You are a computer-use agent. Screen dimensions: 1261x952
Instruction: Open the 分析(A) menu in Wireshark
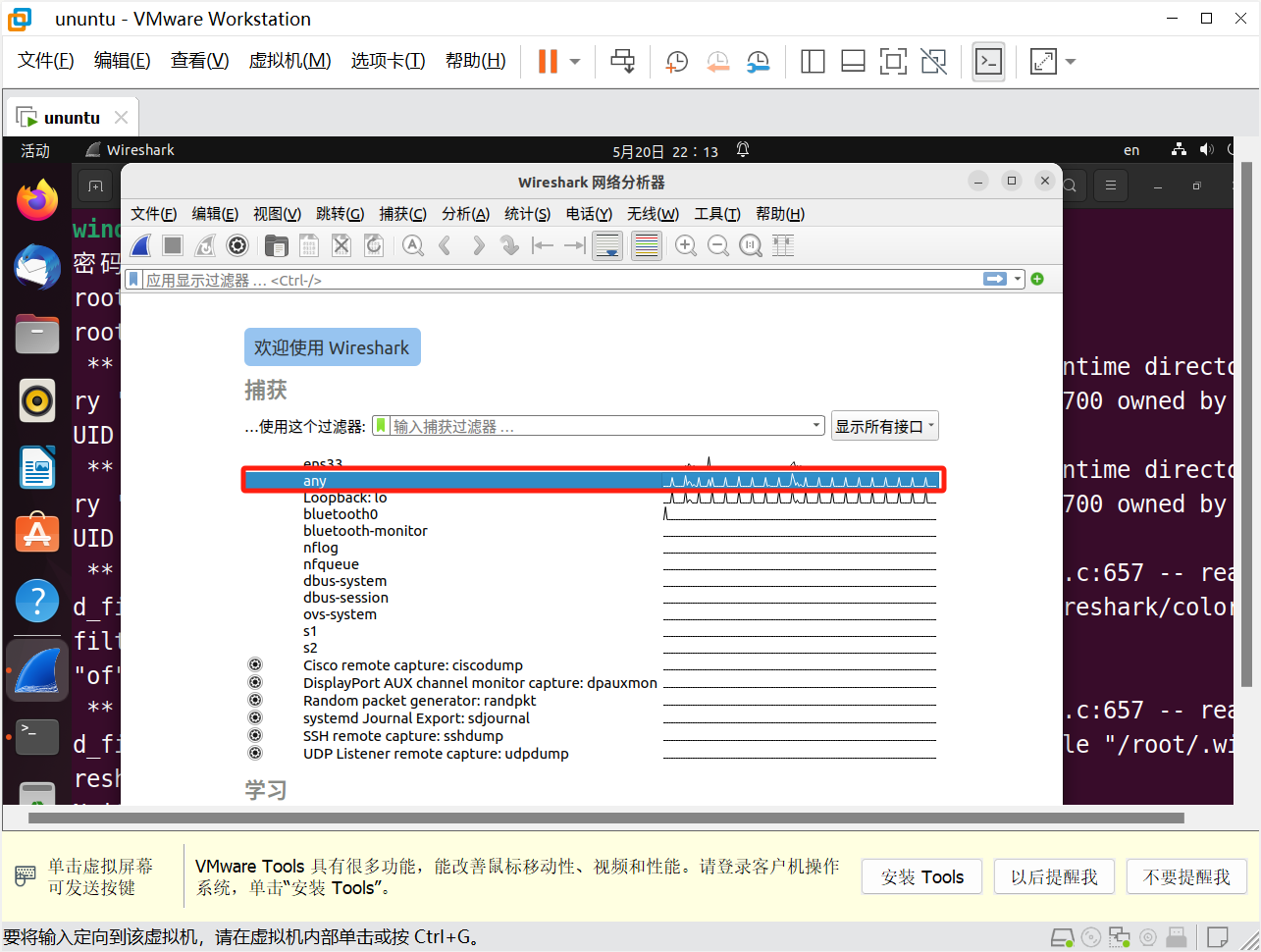[465, 214]
